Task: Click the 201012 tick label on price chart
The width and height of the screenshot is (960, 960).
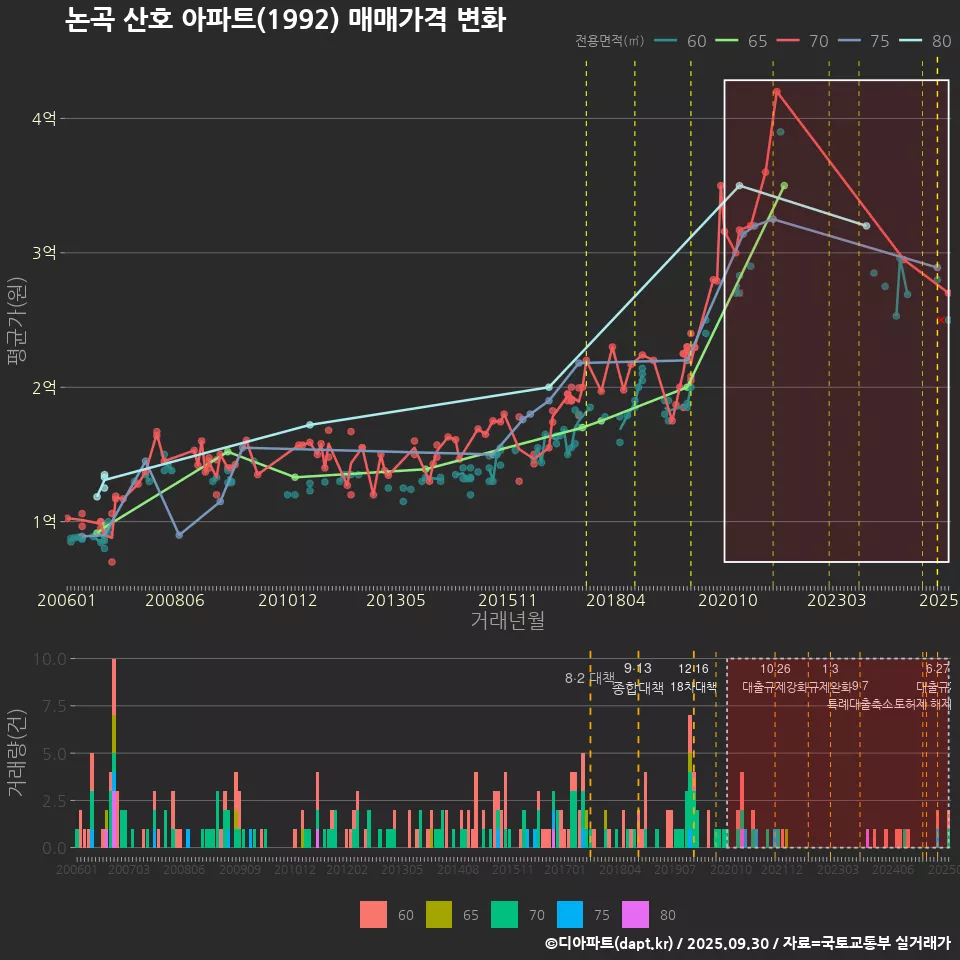Action: pos(287,600)
